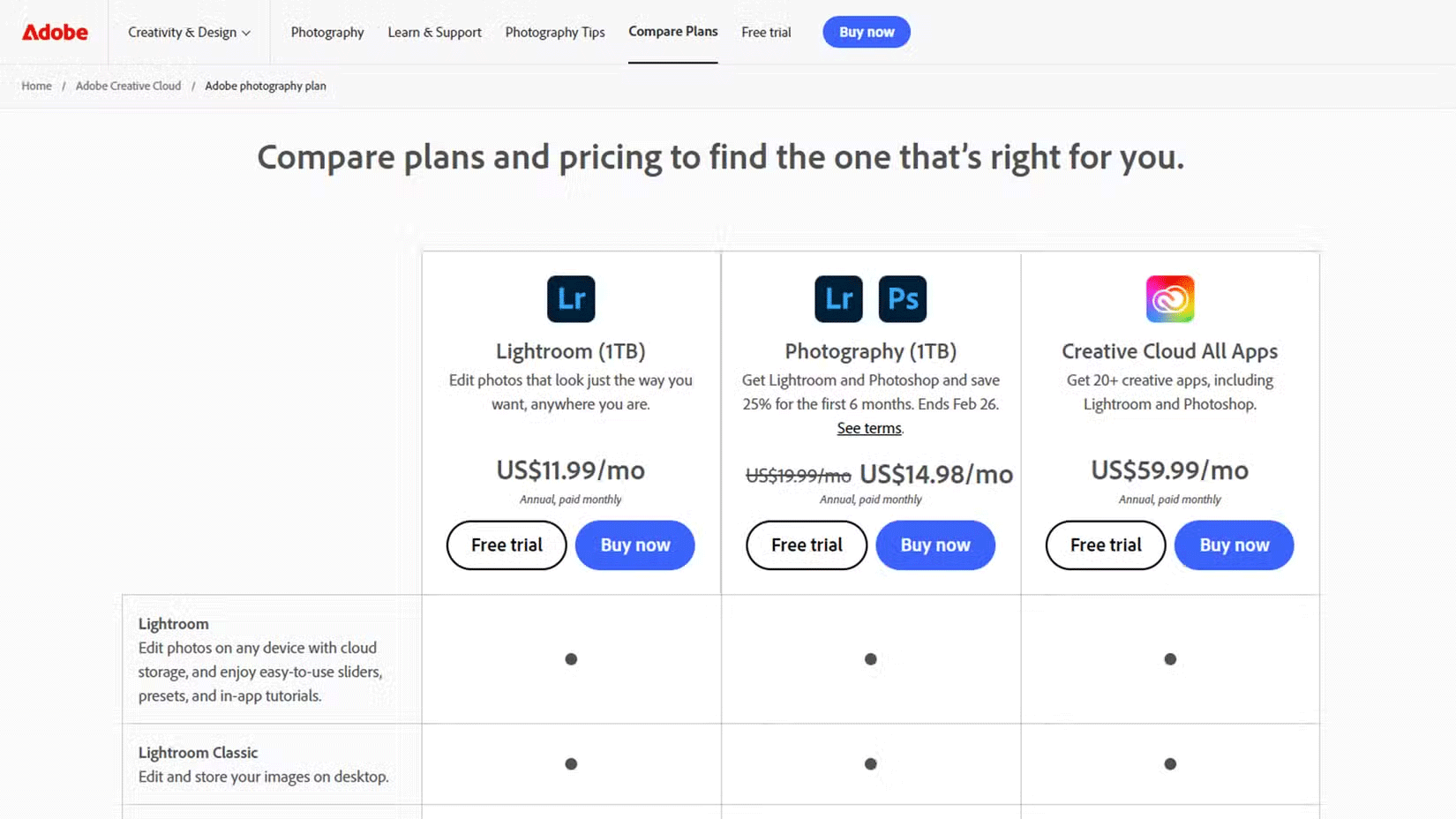
Task: Open the Photography nav item
Action: pyautogui.click(x=327, y=33)
